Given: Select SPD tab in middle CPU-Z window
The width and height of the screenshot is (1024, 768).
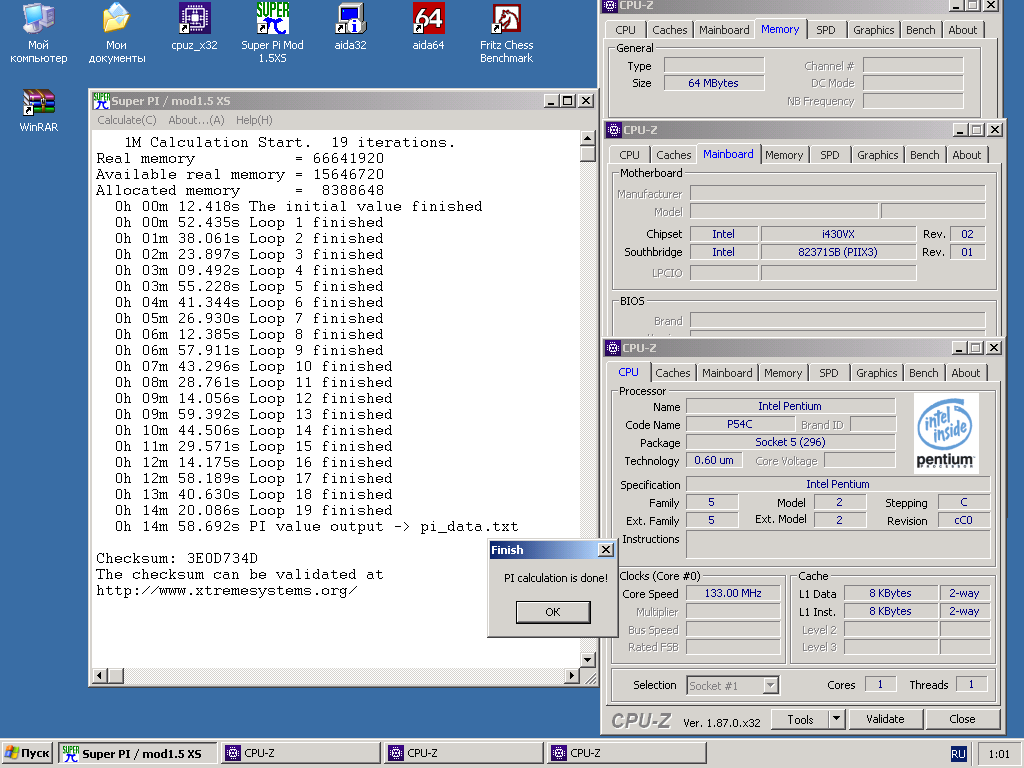Looking at the screenshot, I should 829,155.
